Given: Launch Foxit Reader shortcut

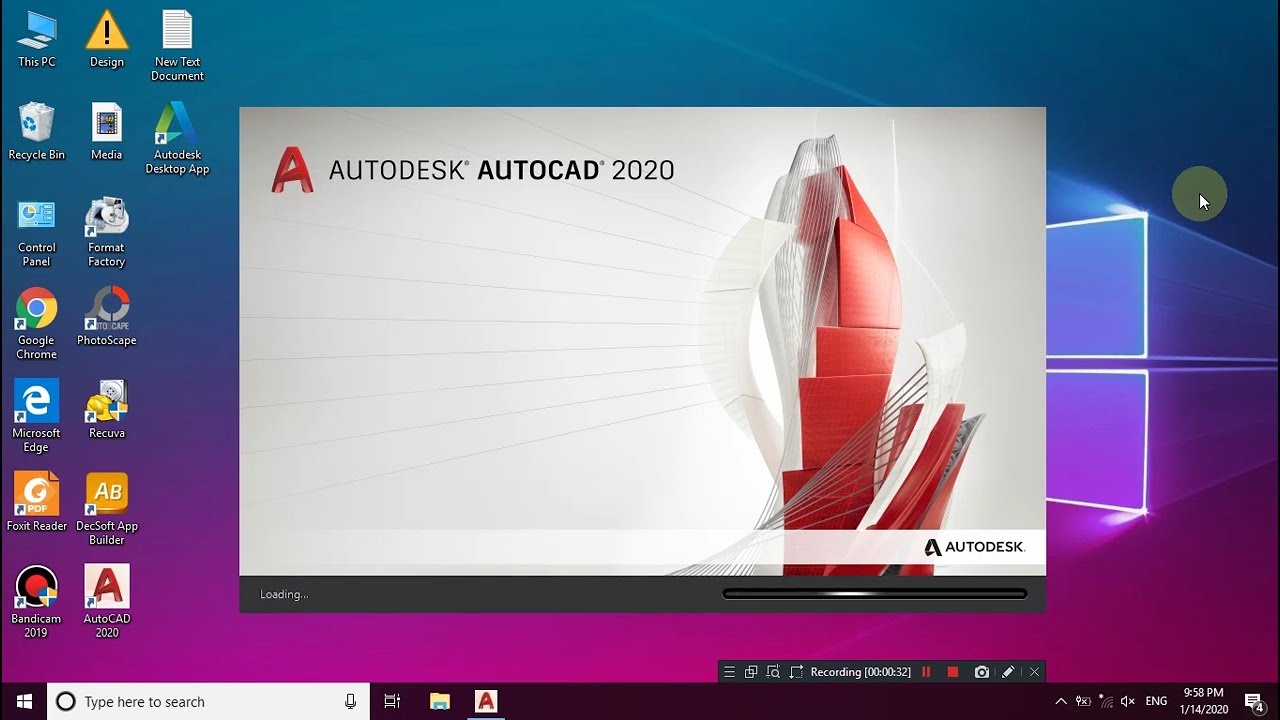Looking at the screenshot, I should point(37,503).
